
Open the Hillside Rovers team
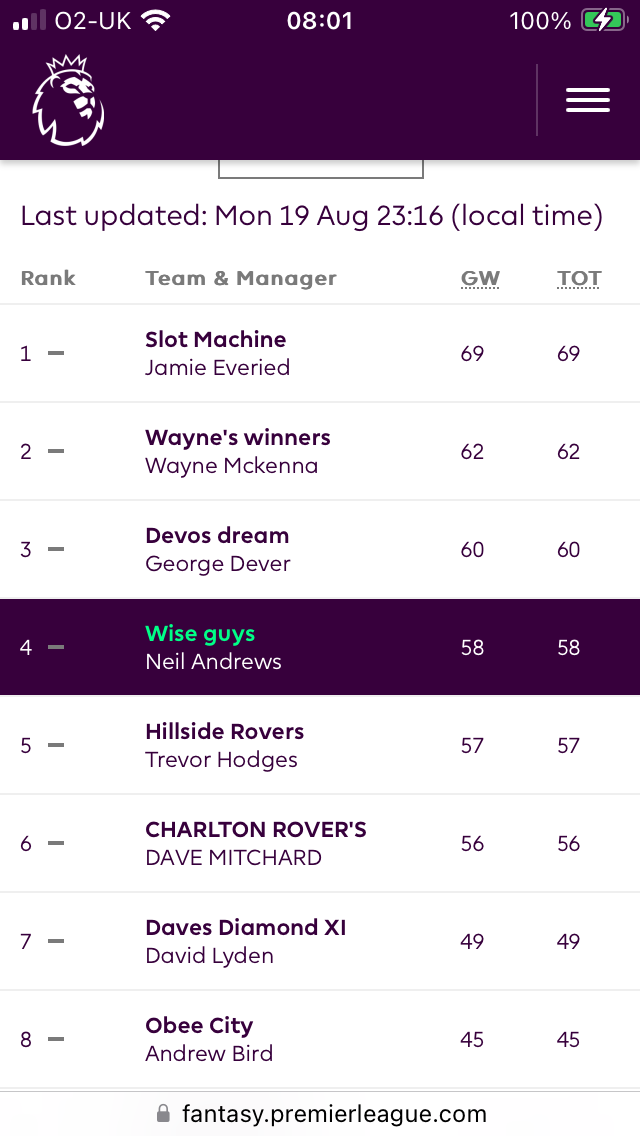225,731
